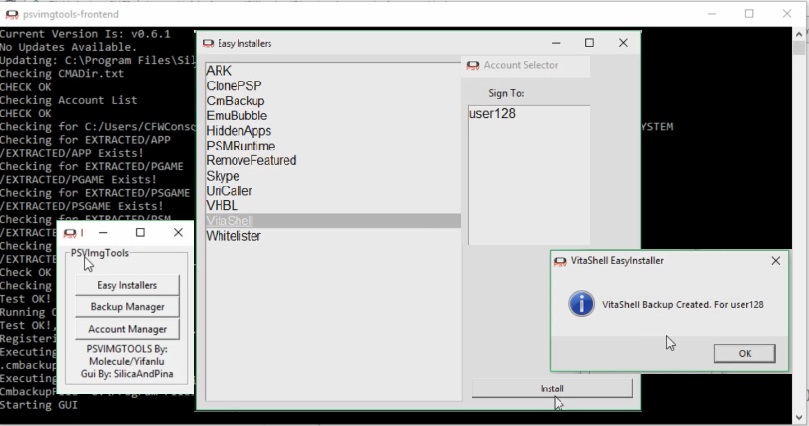Choose CmBackup from the installers list

click(333, 101)
